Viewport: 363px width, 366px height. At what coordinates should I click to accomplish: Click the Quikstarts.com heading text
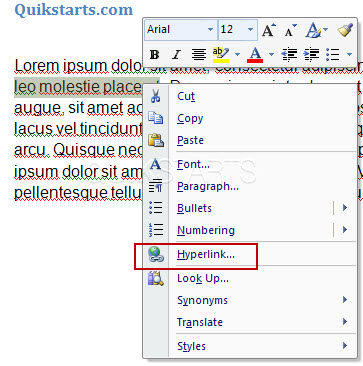pyautogui.click(x=74, y=9)
